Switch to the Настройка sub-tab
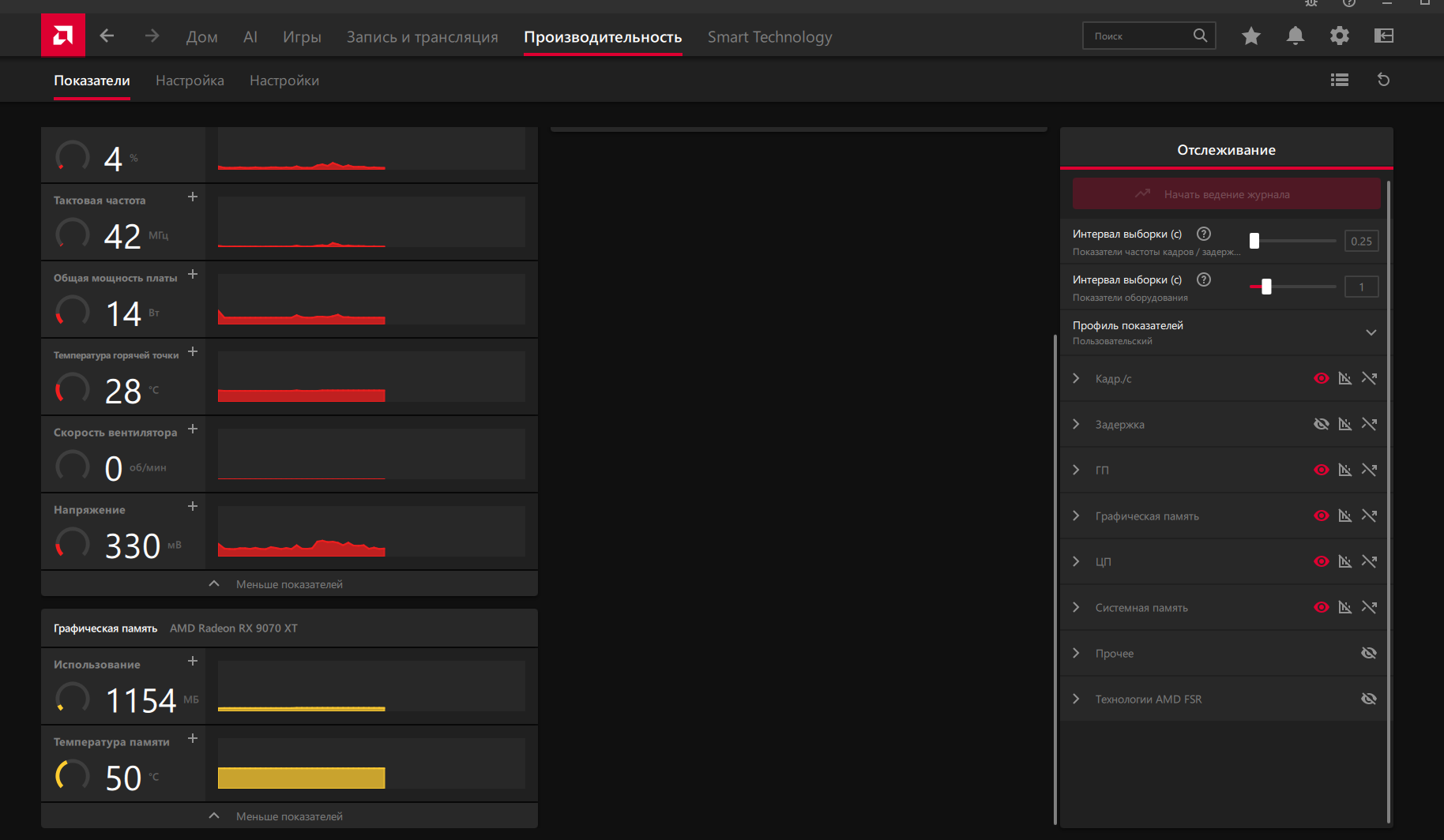The height and width of the screenshot is (840, 1444). pyautogui.click(x=190, y=81)
